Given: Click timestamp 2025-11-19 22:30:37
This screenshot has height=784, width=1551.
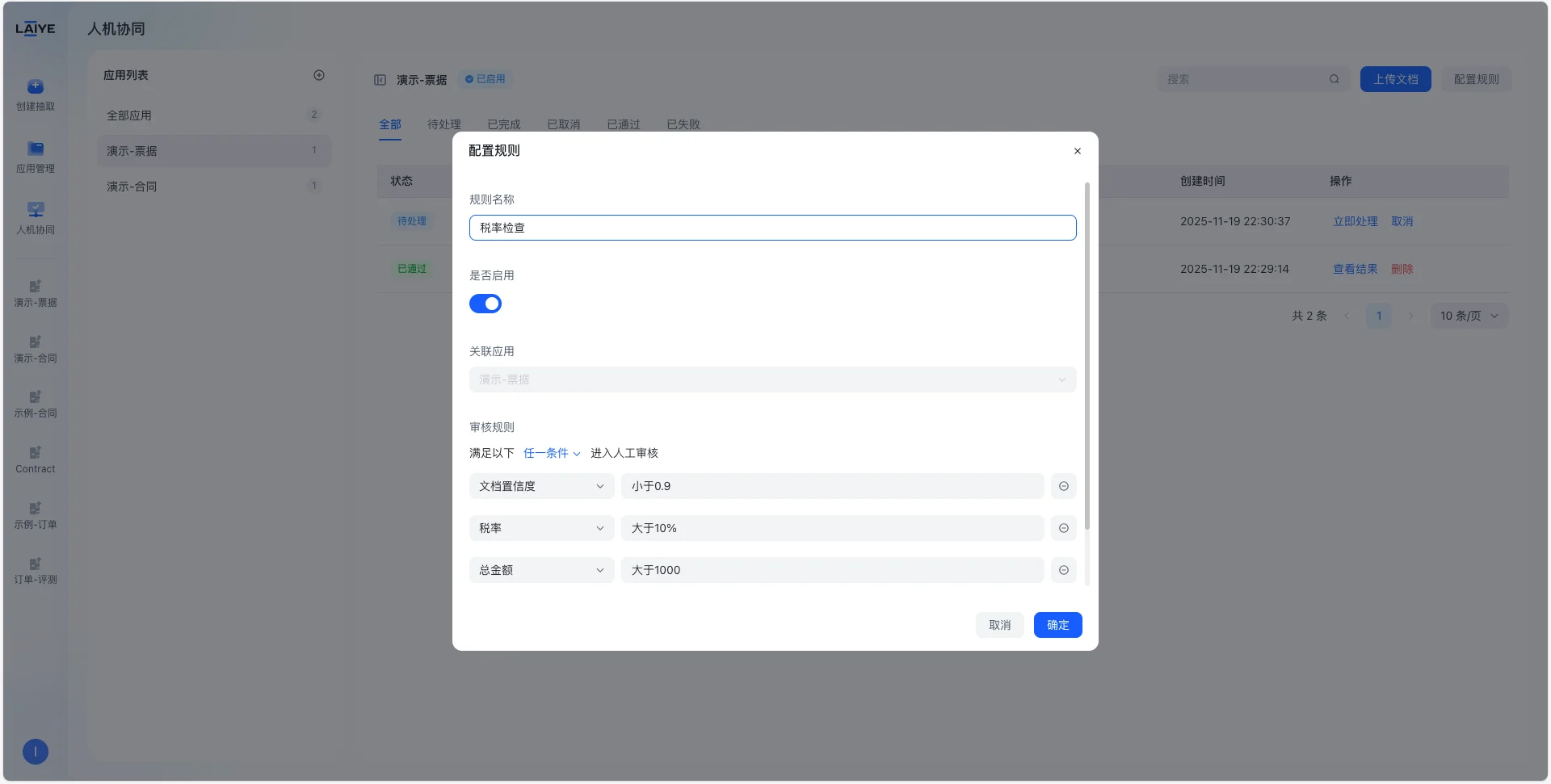Looking at the screenshot, I should (1235, 221).
